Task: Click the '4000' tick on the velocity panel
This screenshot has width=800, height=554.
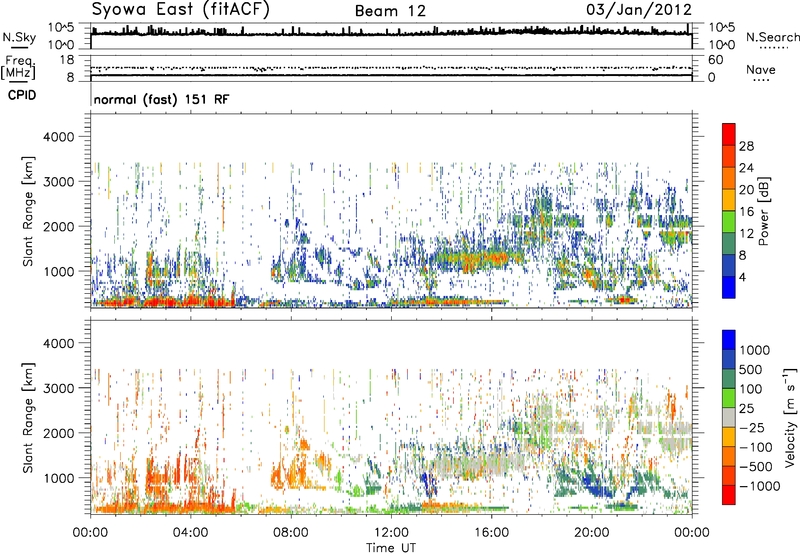Action: point(58,343)
